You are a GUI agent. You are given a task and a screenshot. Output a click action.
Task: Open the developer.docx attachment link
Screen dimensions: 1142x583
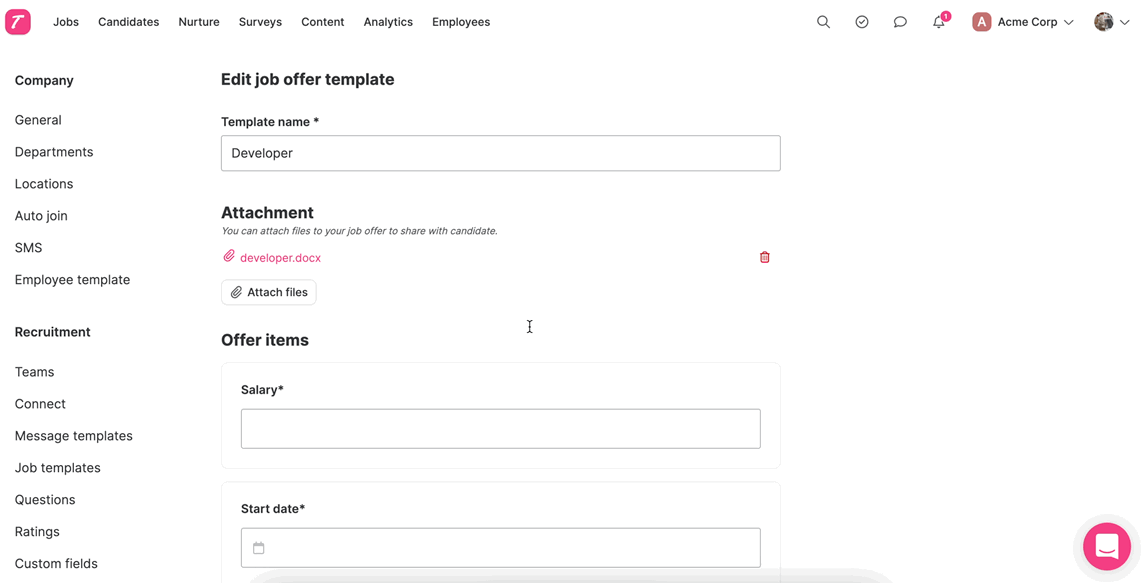[x=280, y=258]
